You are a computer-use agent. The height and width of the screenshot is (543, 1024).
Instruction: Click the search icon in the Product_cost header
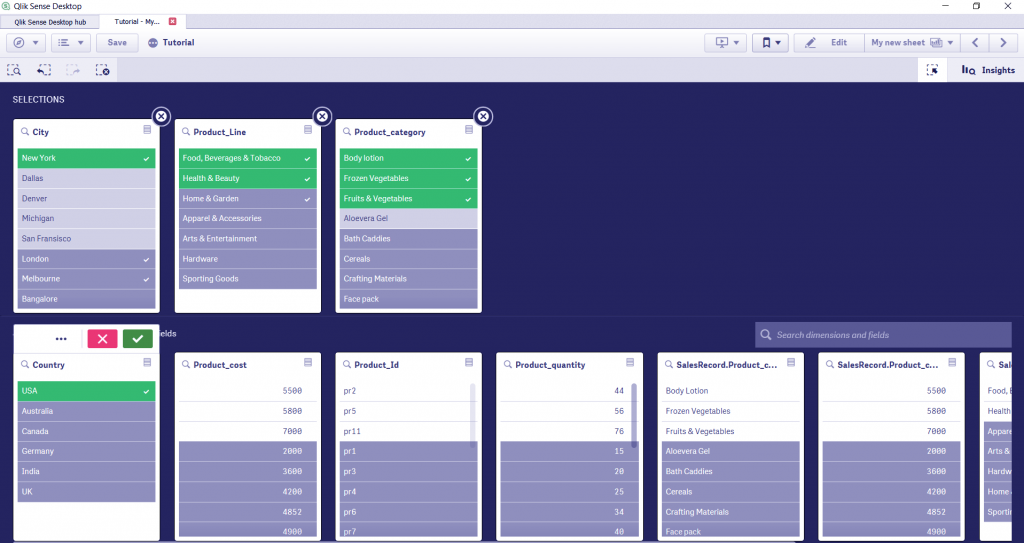tap(185, 365)
